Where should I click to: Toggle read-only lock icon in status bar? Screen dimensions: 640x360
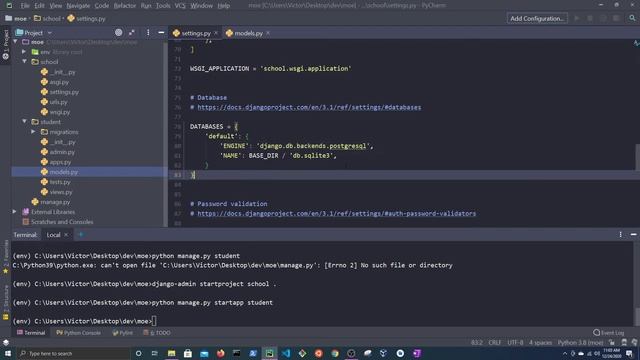tap(611, 342)
